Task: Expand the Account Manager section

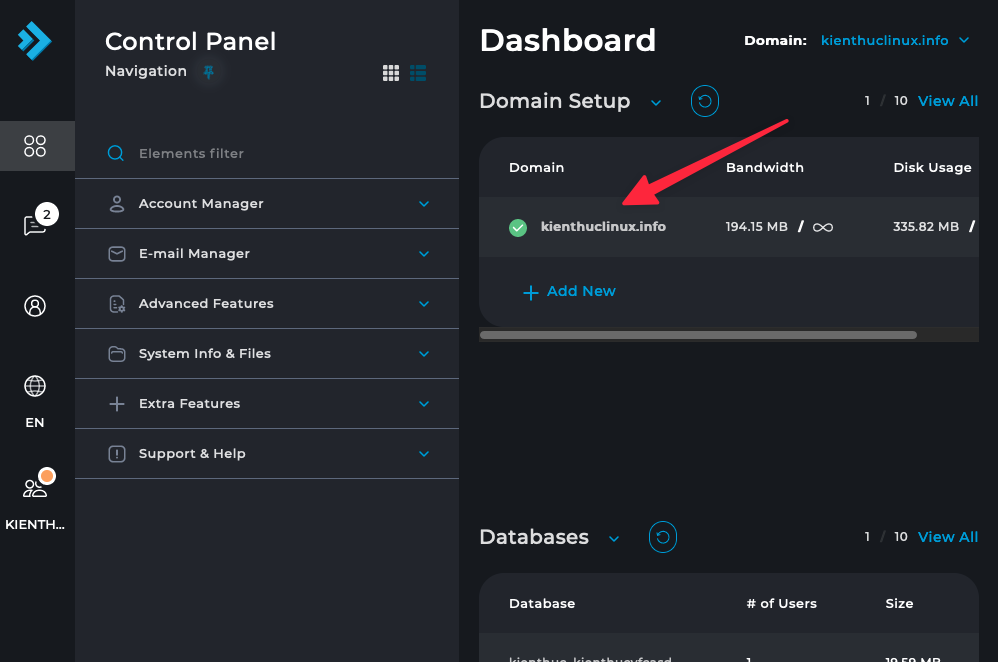Action: pos(267,204)
